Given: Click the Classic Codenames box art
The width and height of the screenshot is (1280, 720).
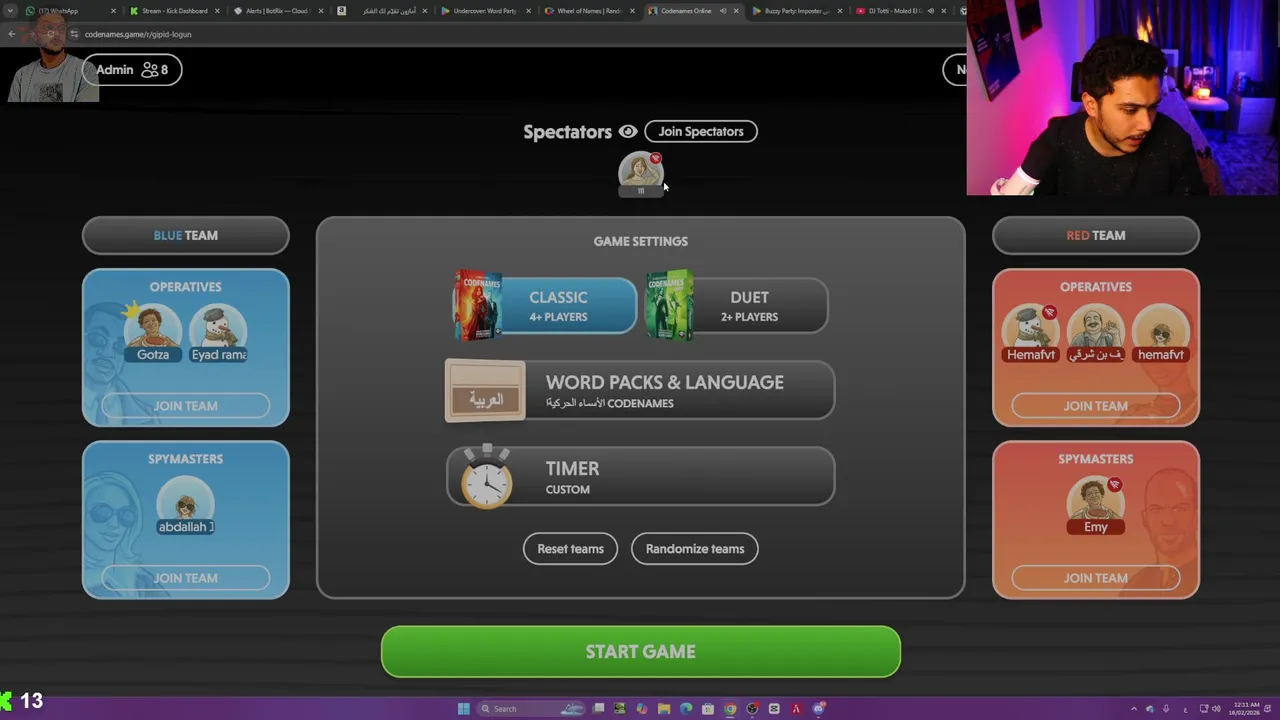Looking at the screenshot, I should pyautogui.click(x=478, y=306).
